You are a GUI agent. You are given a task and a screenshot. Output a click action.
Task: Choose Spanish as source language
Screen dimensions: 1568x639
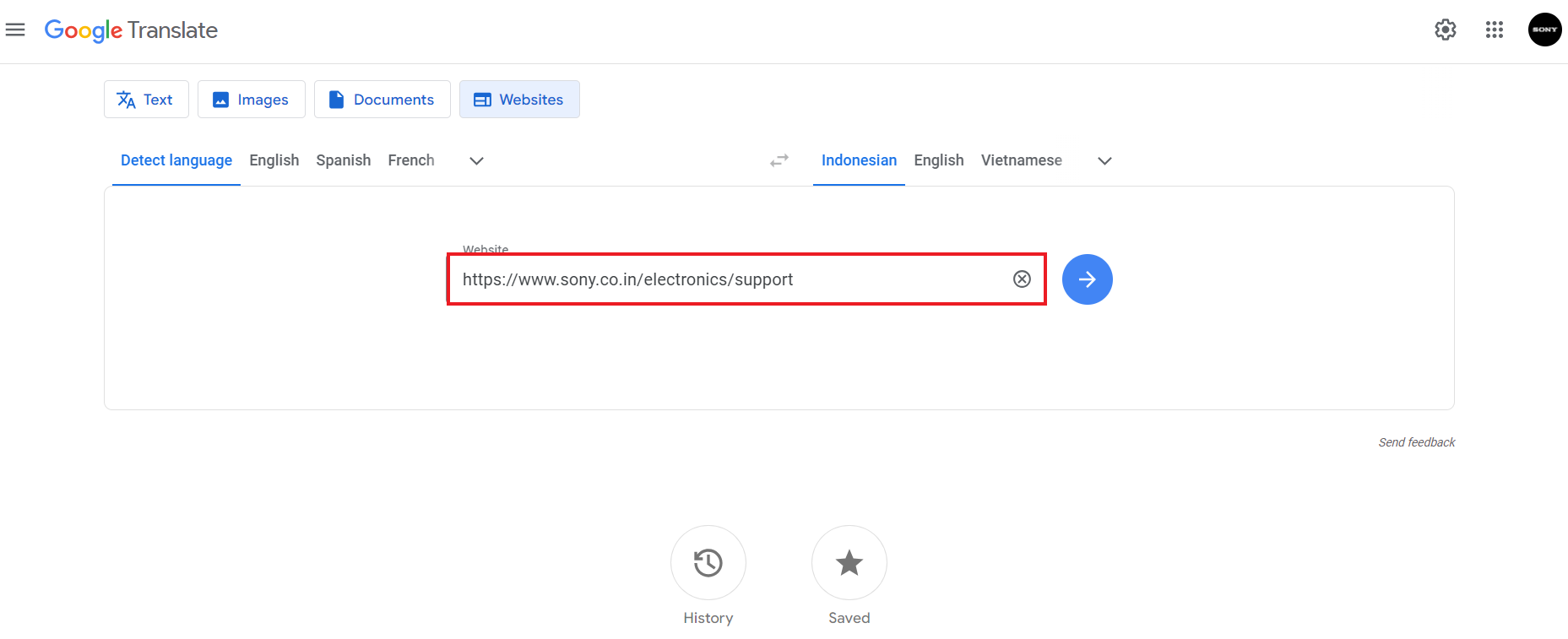coord(343,160)
